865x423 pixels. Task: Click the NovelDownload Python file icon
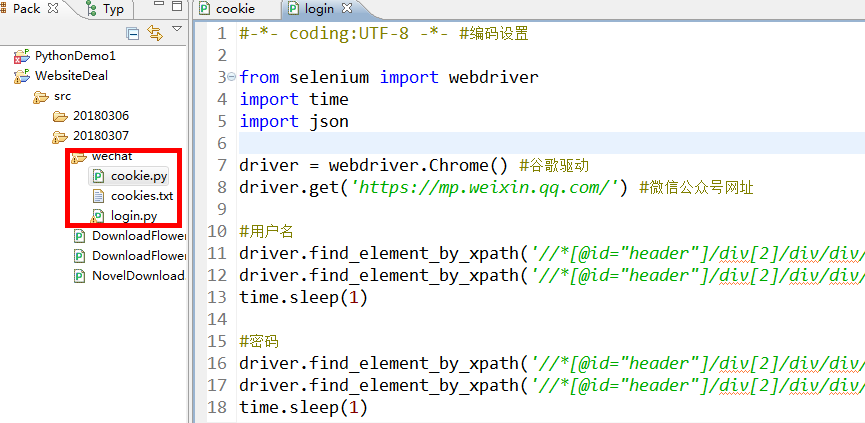coord(81,276)
